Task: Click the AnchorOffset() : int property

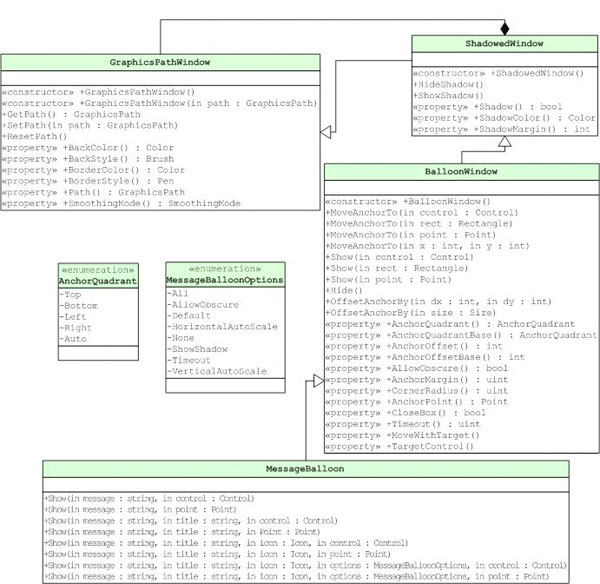Action: coord(414,346)
